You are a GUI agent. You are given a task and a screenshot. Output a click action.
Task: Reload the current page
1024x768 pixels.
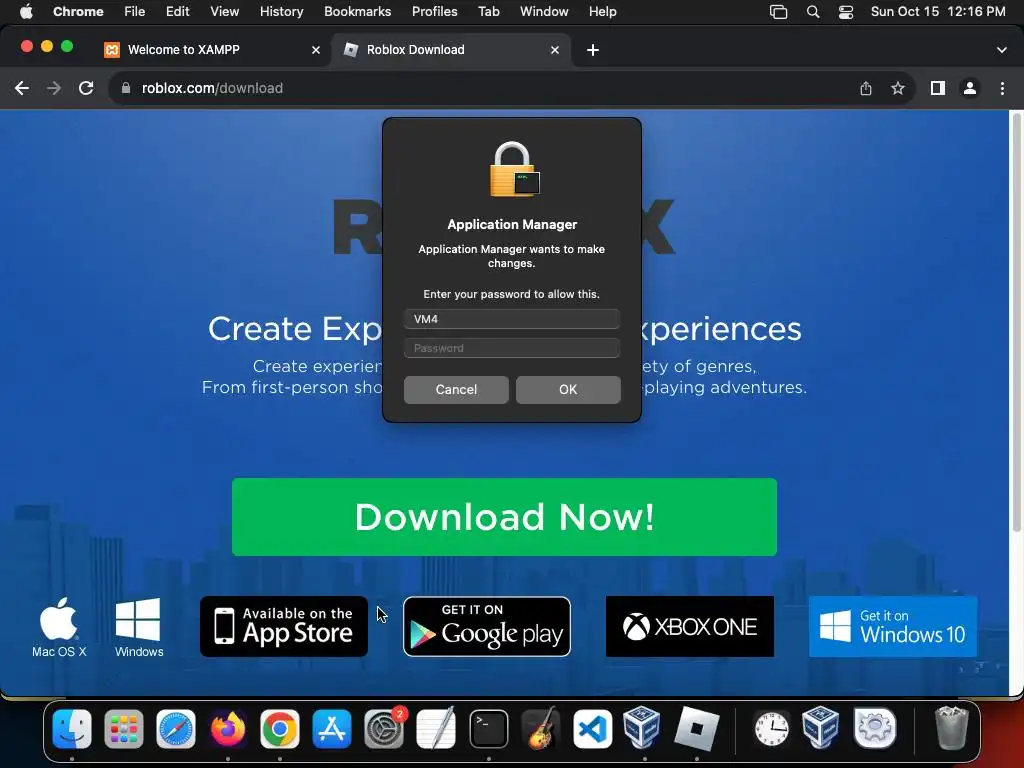[x=86, y=88]
